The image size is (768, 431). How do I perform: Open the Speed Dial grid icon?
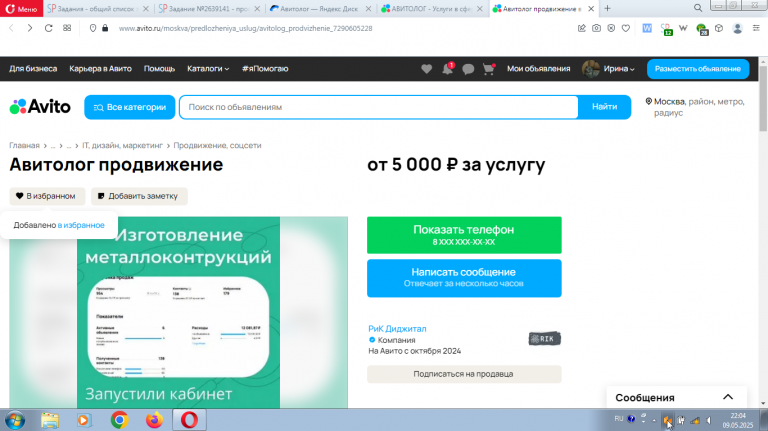tap(67, 28)
